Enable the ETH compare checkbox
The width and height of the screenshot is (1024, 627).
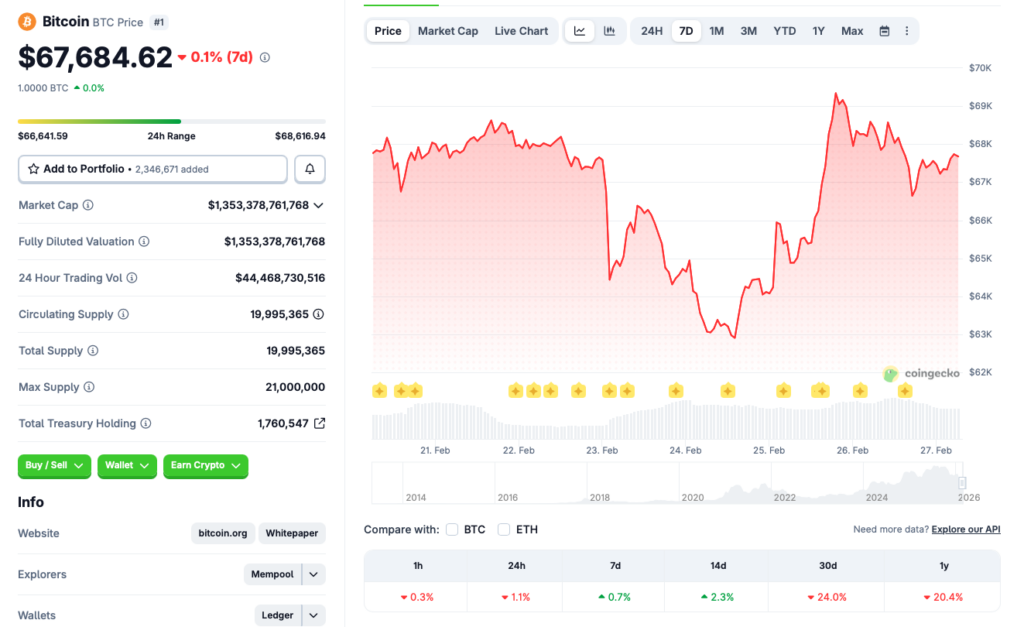click(x=503, y=529)
